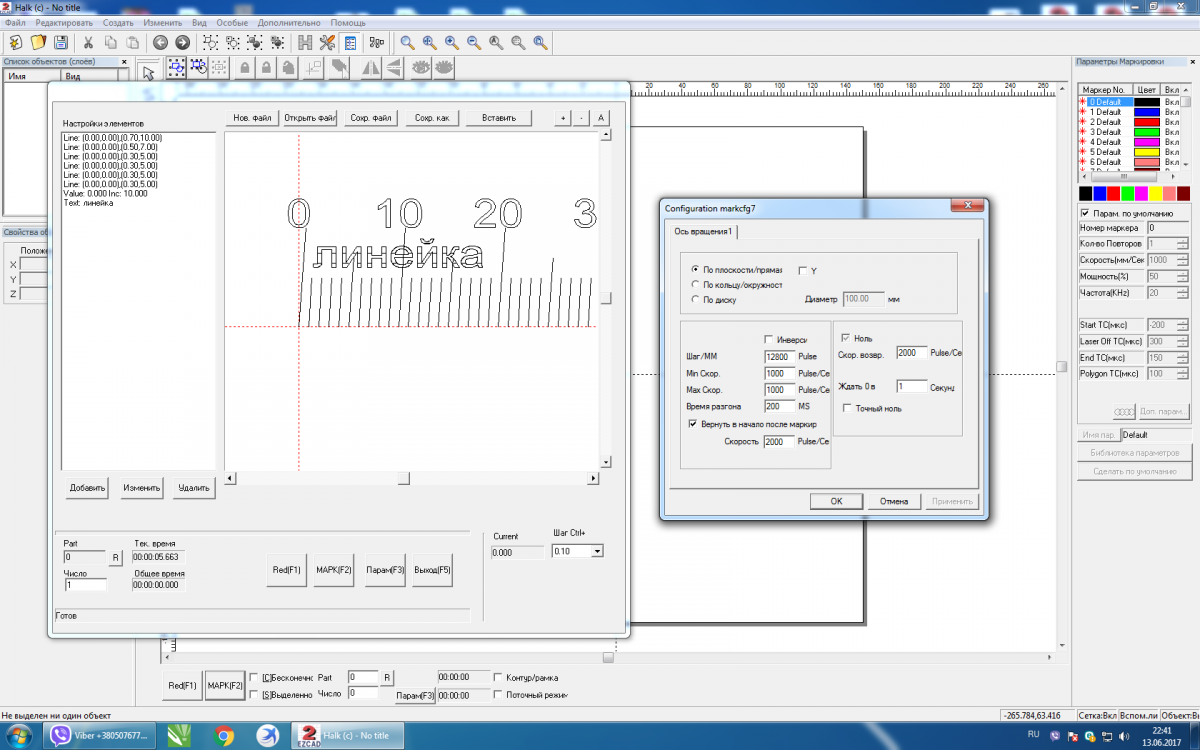Click the Выход(F5) button
1200x750 pixels.
[432, 570]
